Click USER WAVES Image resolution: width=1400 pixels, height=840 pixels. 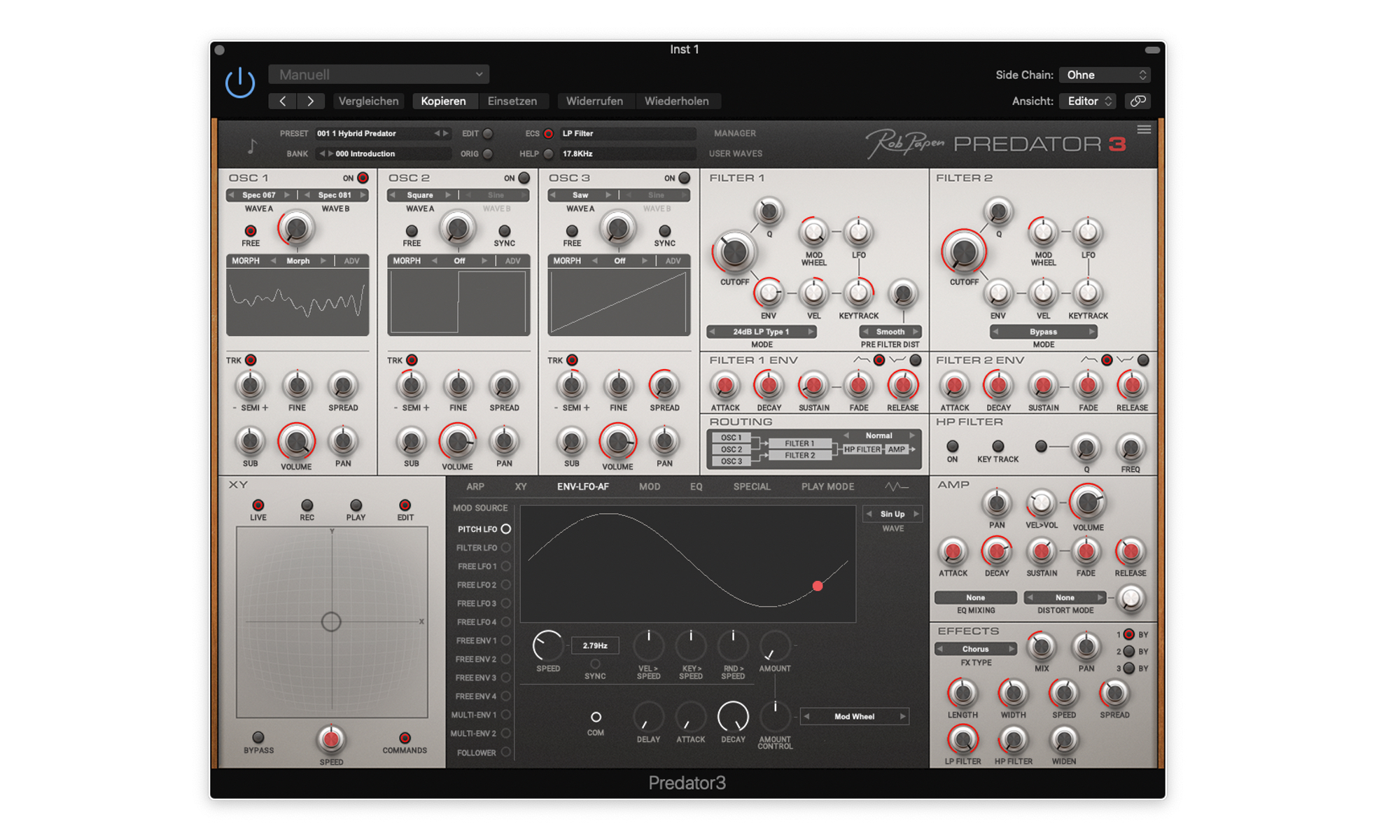735,153
